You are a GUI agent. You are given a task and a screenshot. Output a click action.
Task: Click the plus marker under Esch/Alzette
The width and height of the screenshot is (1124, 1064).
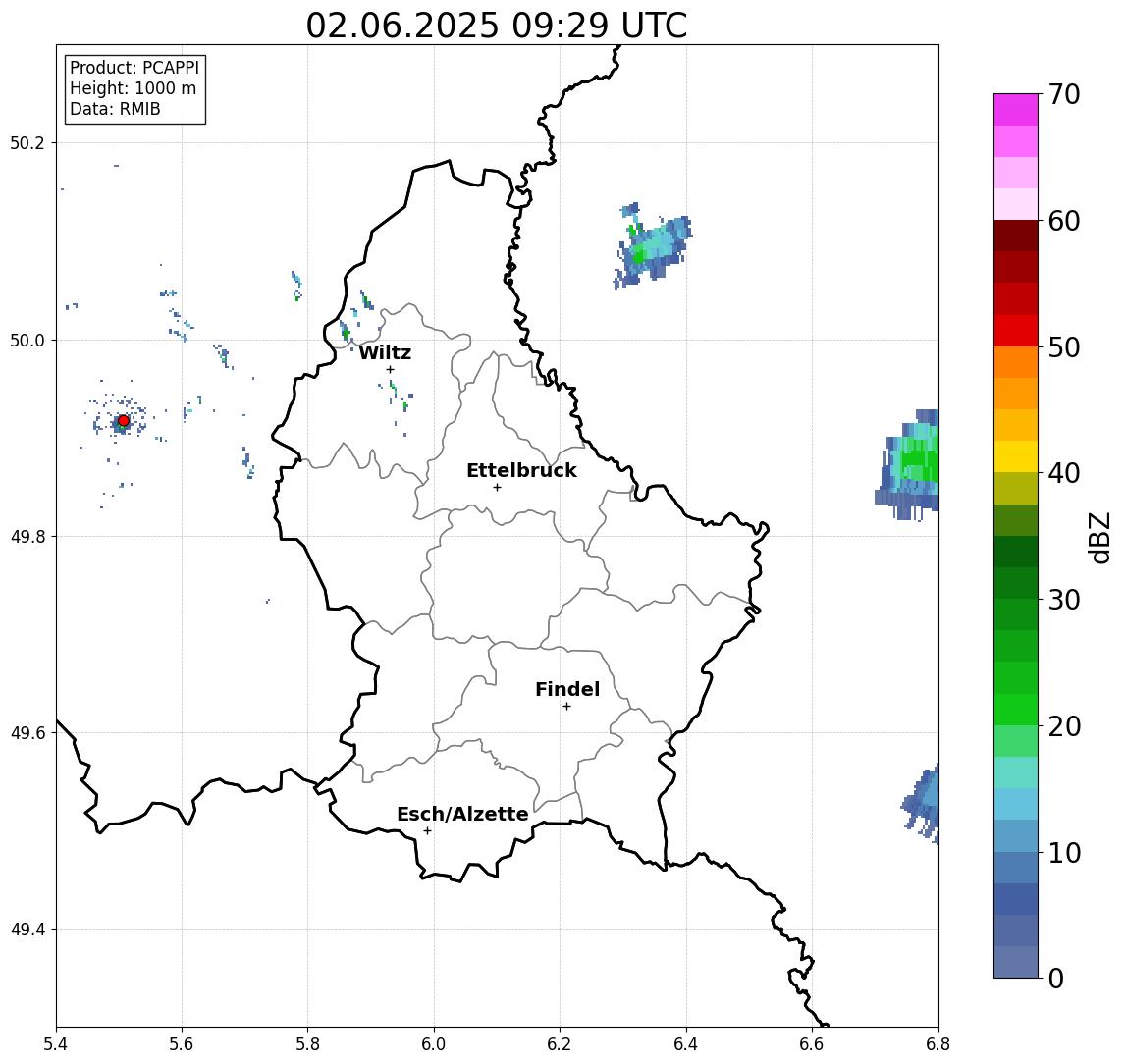coord(427,831)
